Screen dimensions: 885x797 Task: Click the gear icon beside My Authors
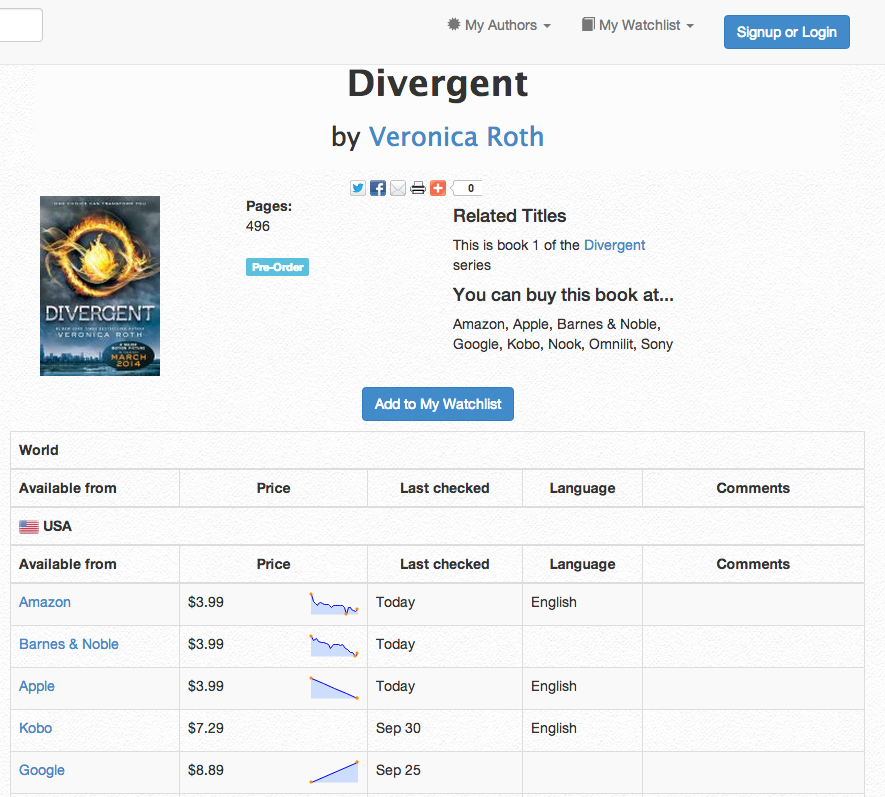453,24
